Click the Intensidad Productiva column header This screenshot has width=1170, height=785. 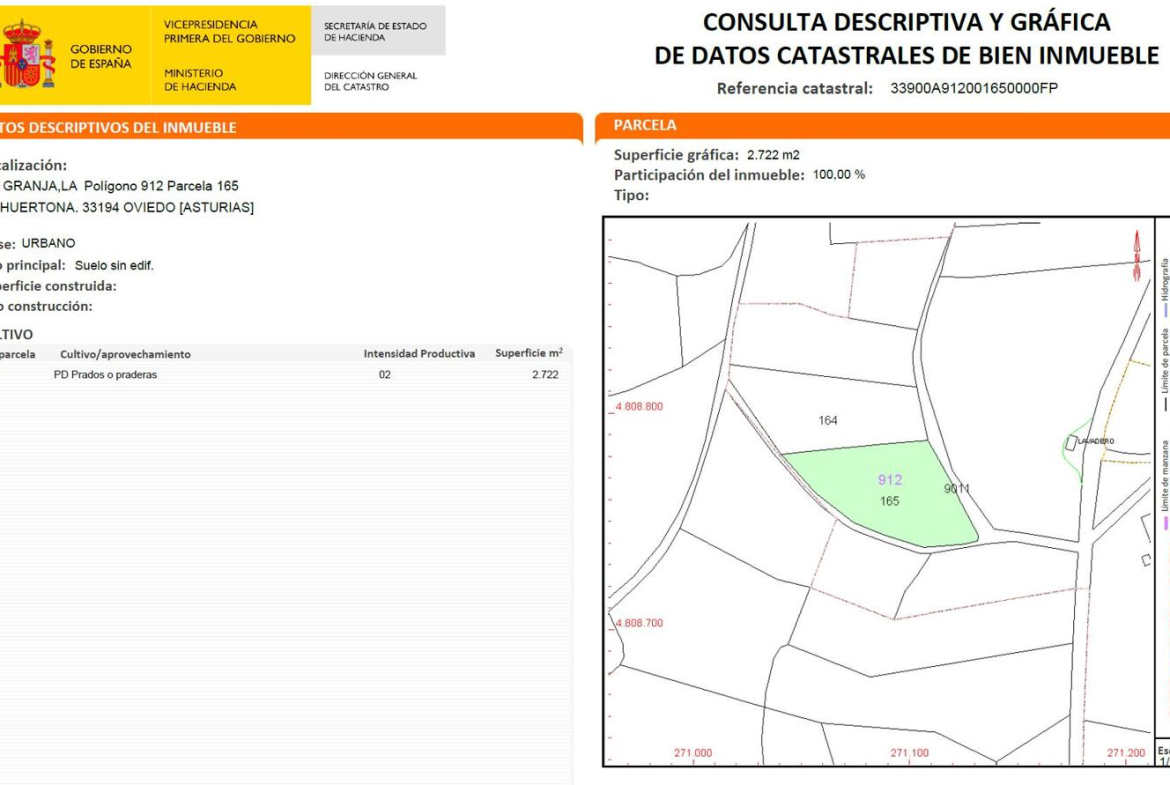point(419,354)
